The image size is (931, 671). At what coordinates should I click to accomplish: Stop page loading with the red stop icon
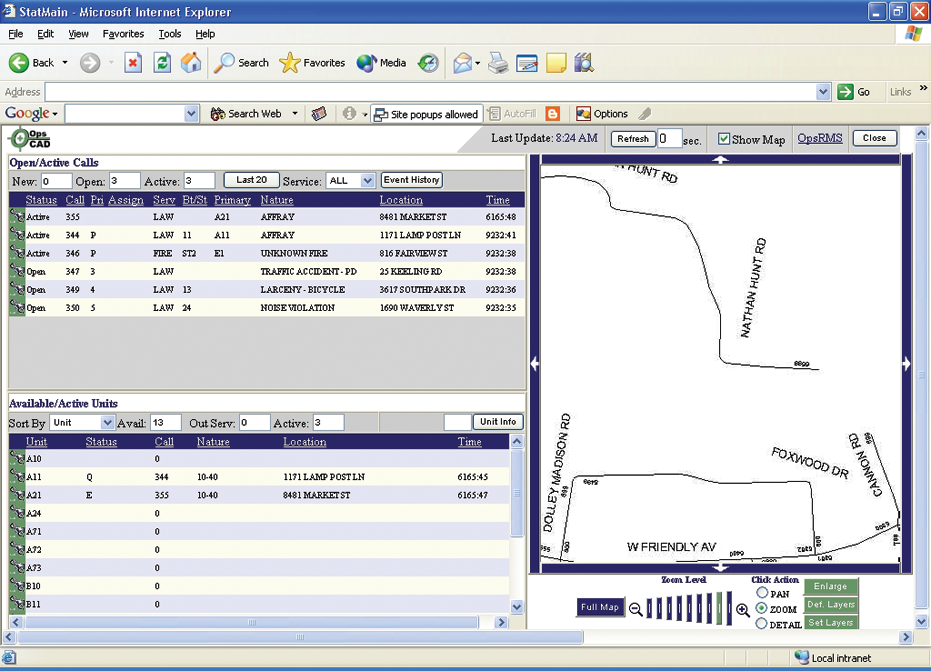[x=133, y=62]
